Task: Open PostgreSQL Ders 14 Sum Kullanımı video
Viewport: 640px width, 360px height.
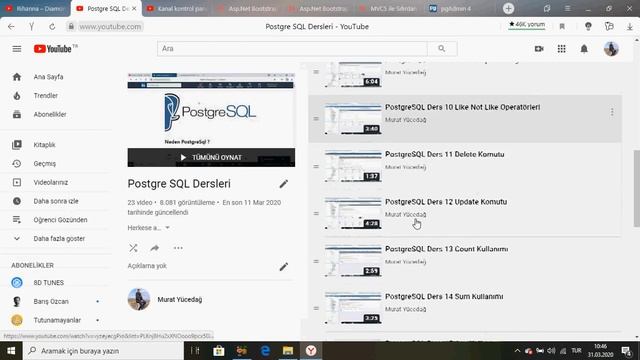Action: point(444,296)
